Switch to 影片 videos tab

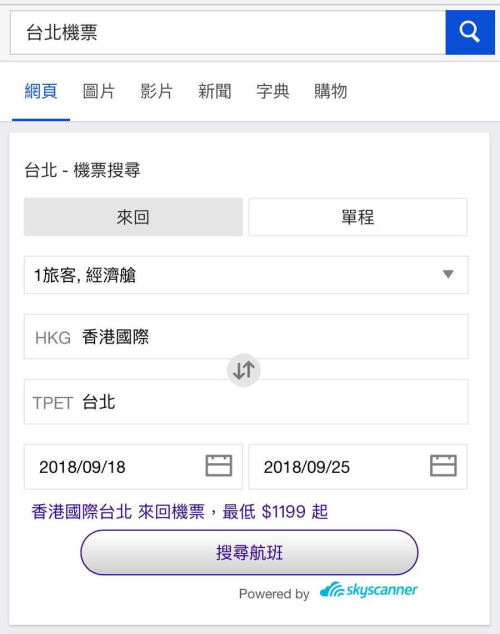(x=156, y=91)
